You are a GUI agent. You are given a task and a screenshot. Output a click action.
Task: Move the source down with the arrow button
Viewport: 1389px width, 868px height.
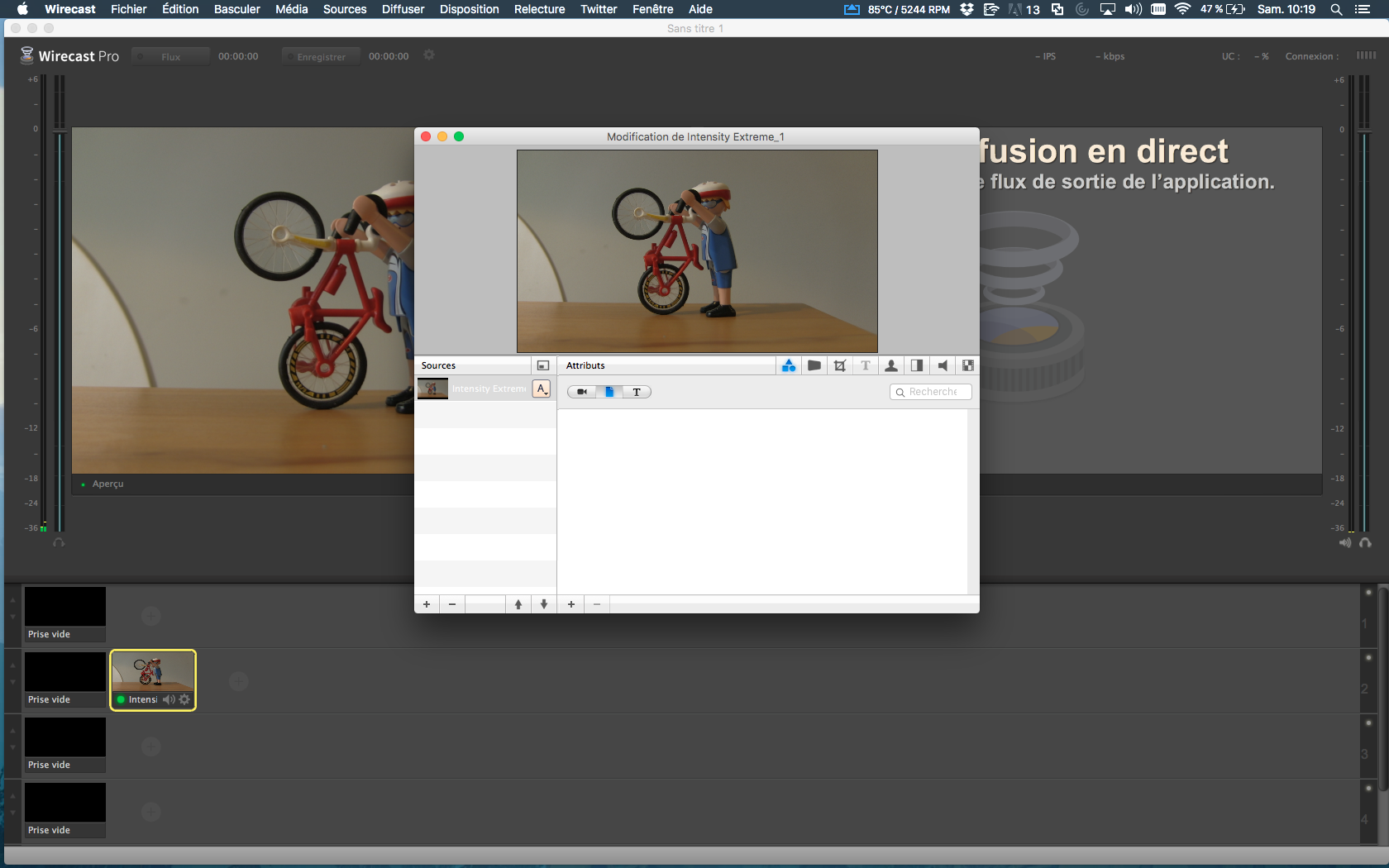tap(544, 604)
